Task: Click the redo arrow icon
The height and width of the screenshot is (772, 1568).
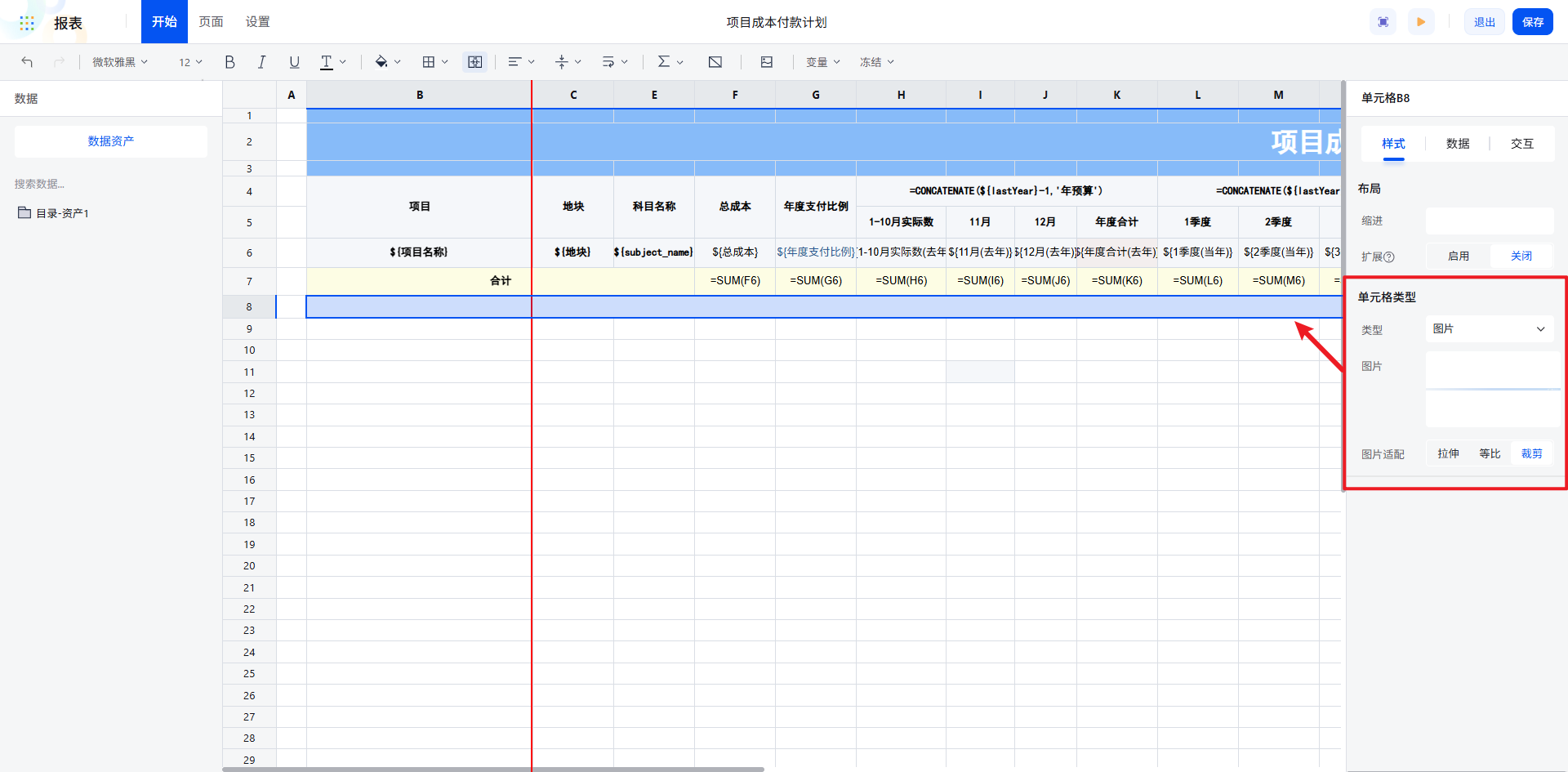Action: 59,62
